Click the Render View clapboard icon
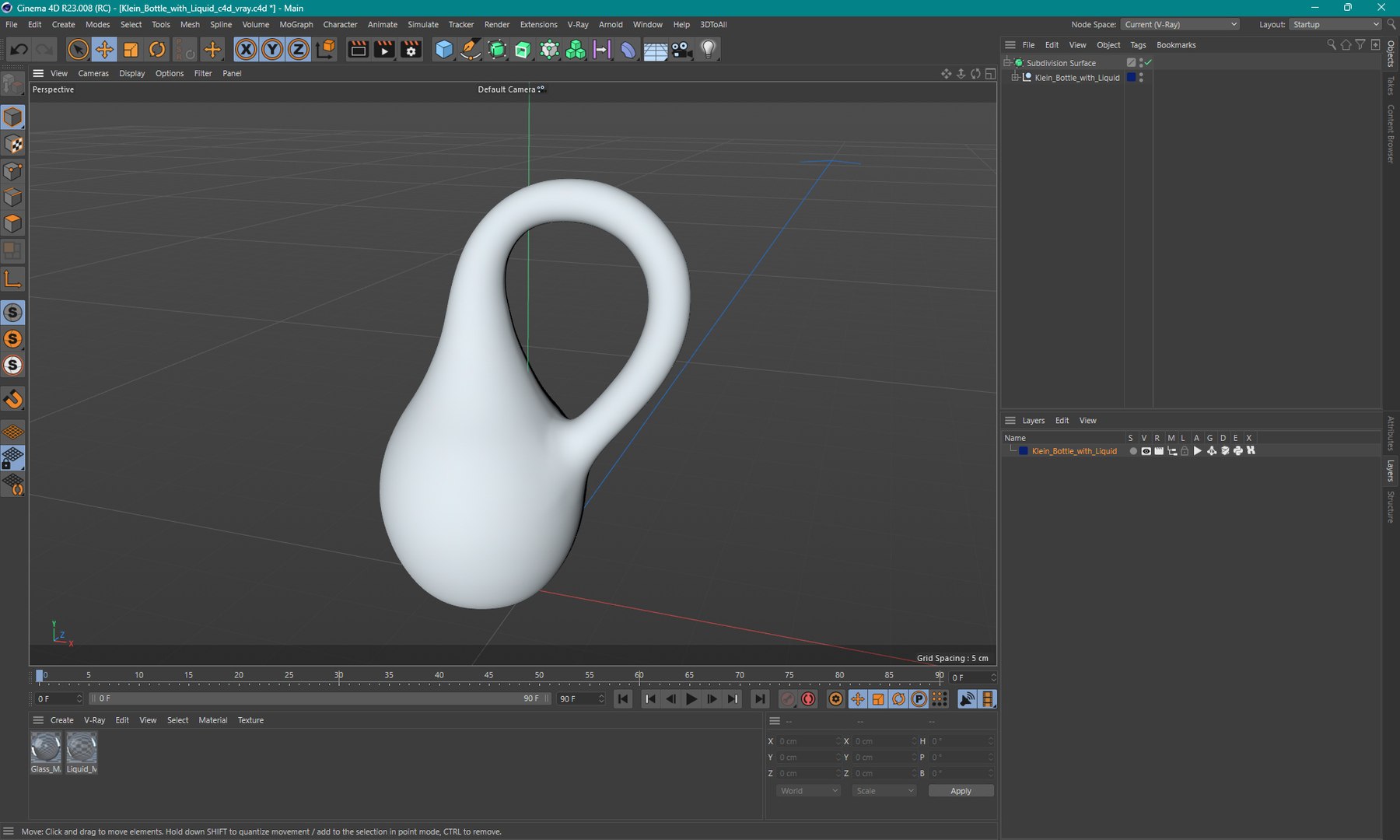Viewport: 1400px width, 840px height. click(x=358, y=50)
